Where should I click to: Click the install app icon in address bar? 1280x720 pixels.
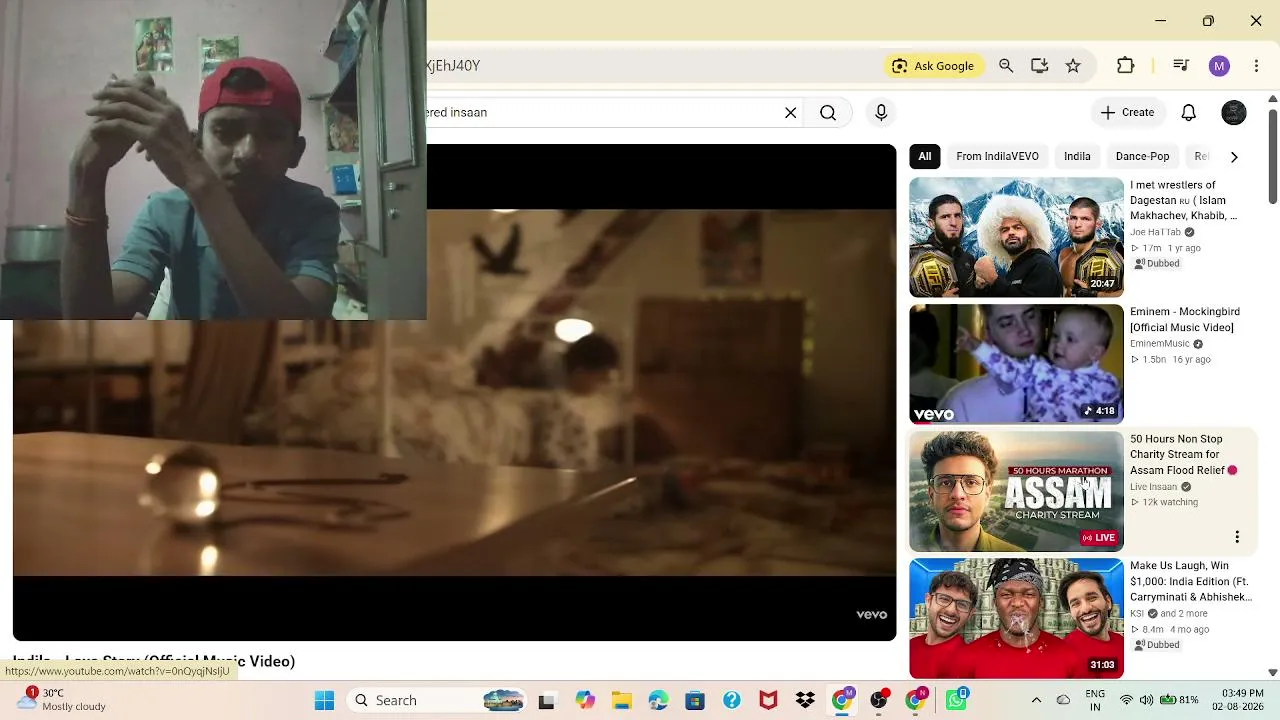coord(1040,66)
